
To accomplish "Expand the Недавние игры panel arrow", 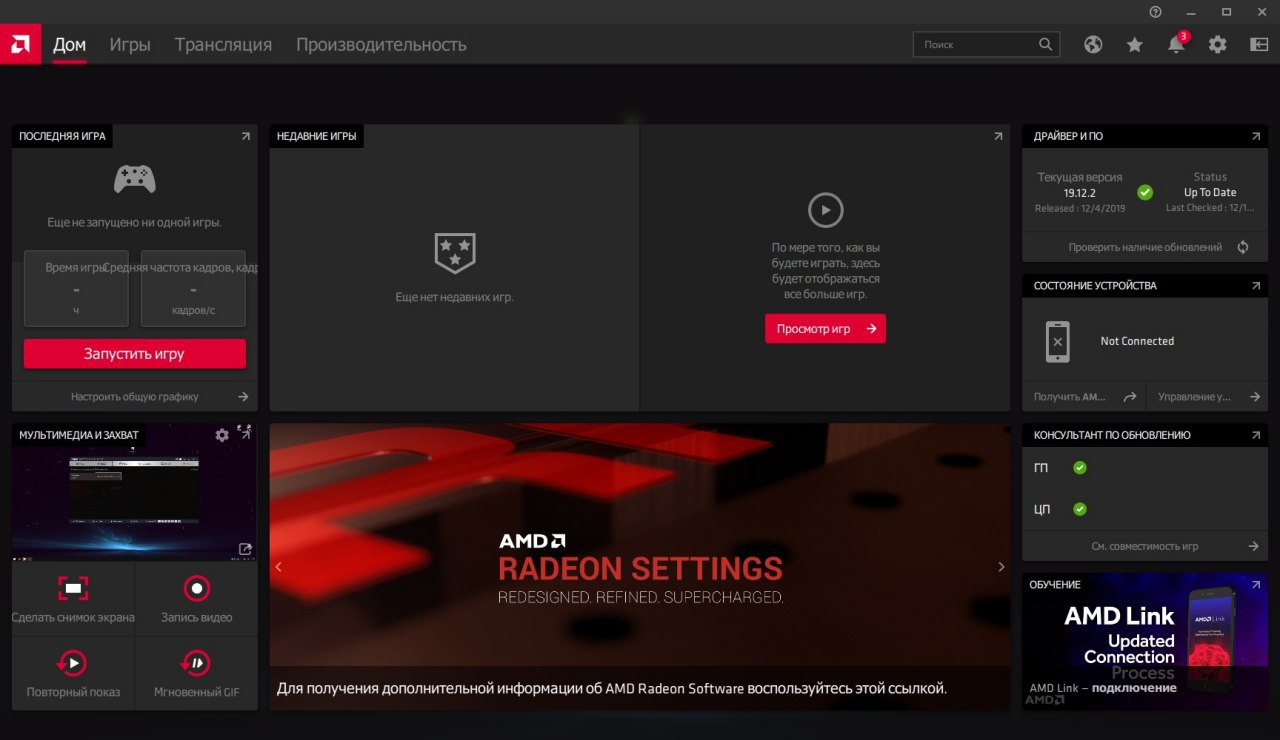I will (997, 136).
